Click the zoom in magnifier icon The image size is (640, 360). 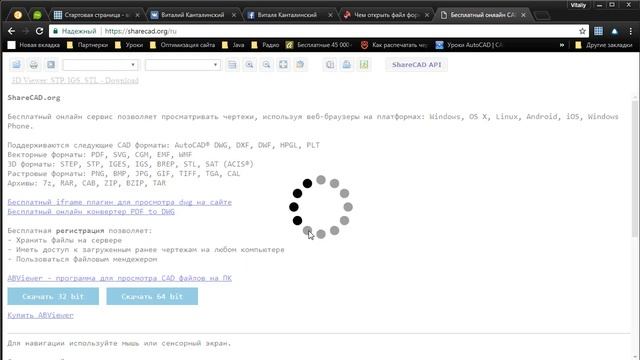[249, 64]
